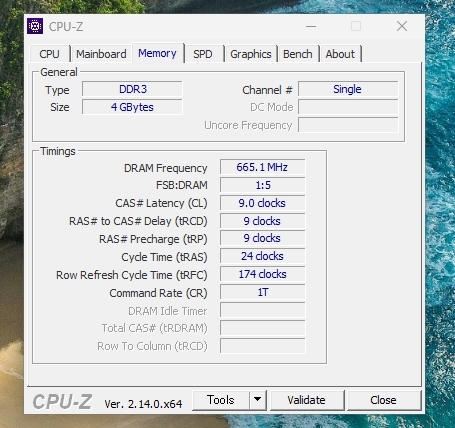Click the Close button at bottom
The image size is (455, 428).
coord(384,400)
